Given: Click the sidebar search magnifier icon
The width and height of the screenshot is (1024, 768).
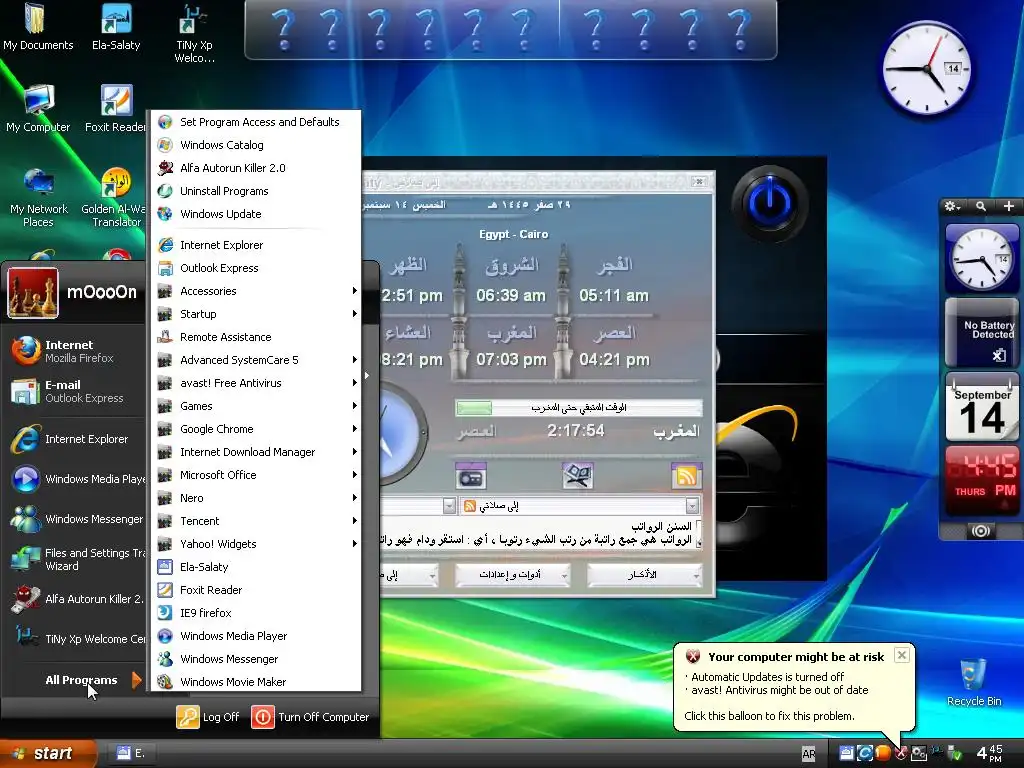Looking at the screenshot, I should (x=981, y=206).
